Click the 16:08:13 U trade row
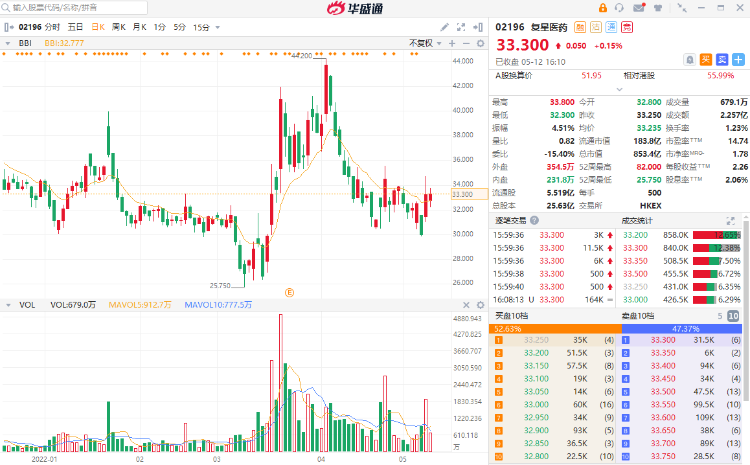Screen dimensions: 750x465 point(553,300)
